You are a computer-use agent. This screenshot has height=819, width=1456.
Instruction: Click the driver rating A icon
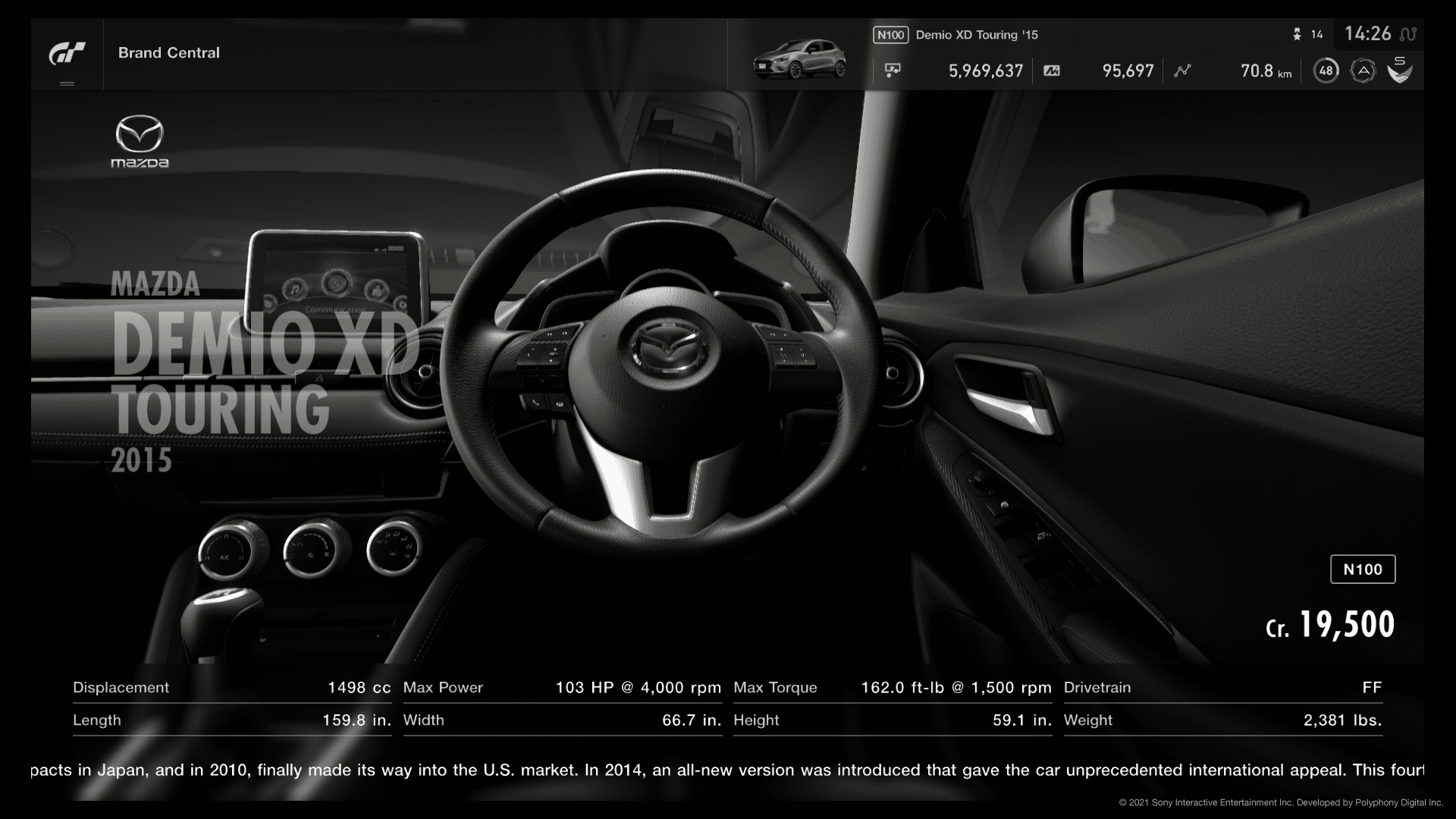click(1363, 71)
